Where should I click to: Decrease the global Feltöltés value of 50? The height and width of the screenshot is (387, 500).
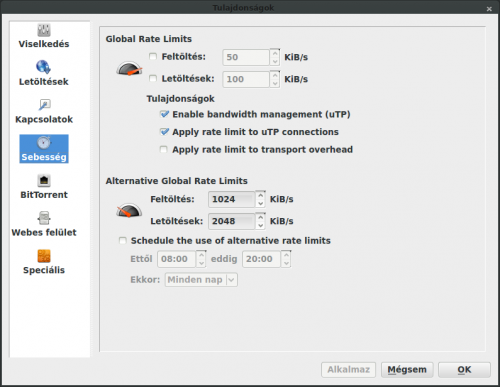click(x=275, y=61)
